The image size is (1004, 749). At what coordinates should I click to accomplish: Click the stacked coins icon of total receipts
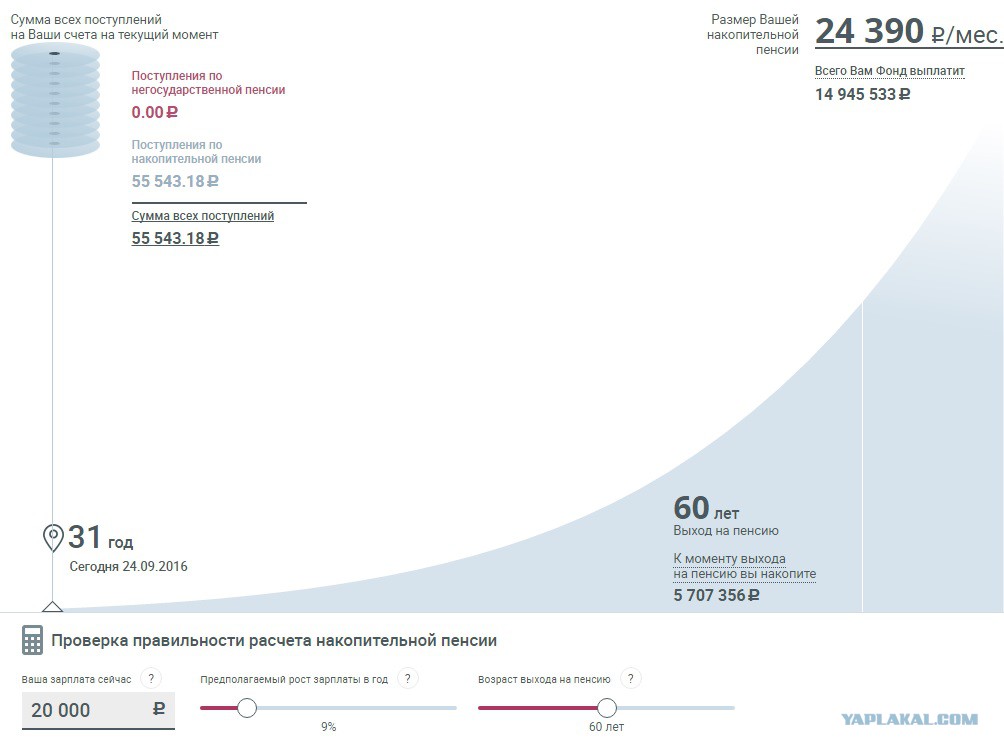(x=55, y=101)
